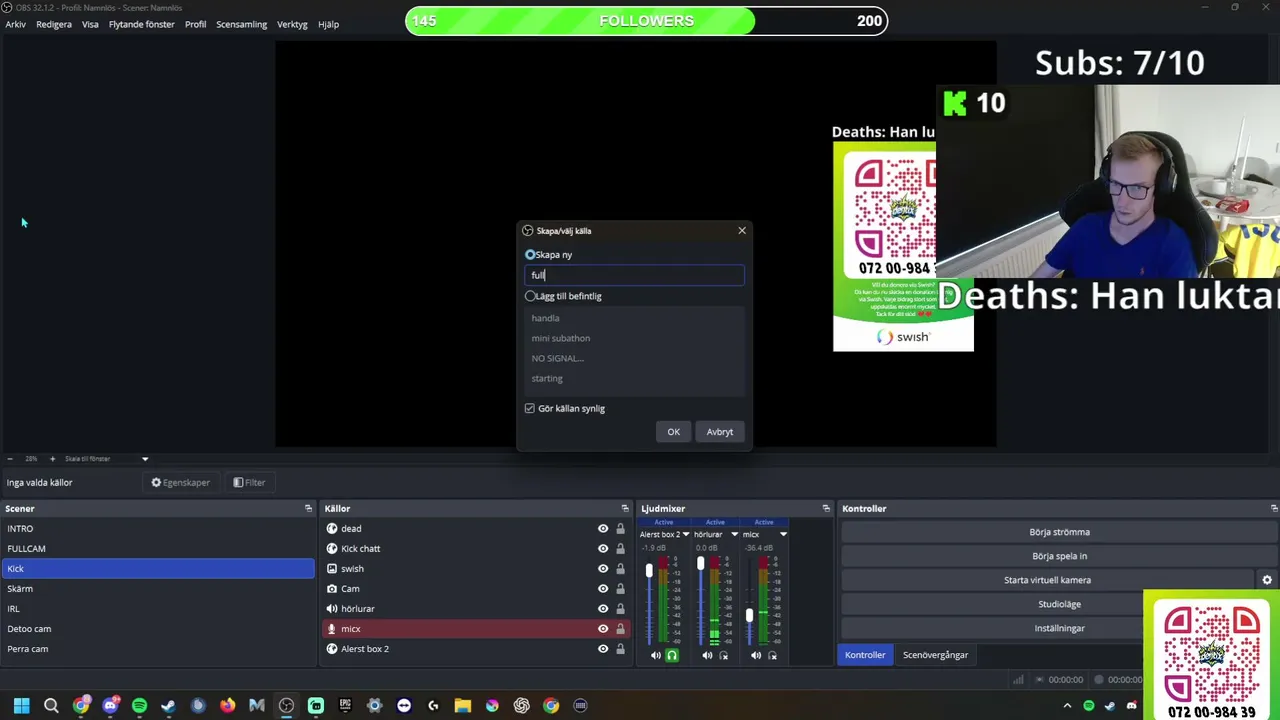
Task: Hide the micx source
Action: tap(603, 629)
